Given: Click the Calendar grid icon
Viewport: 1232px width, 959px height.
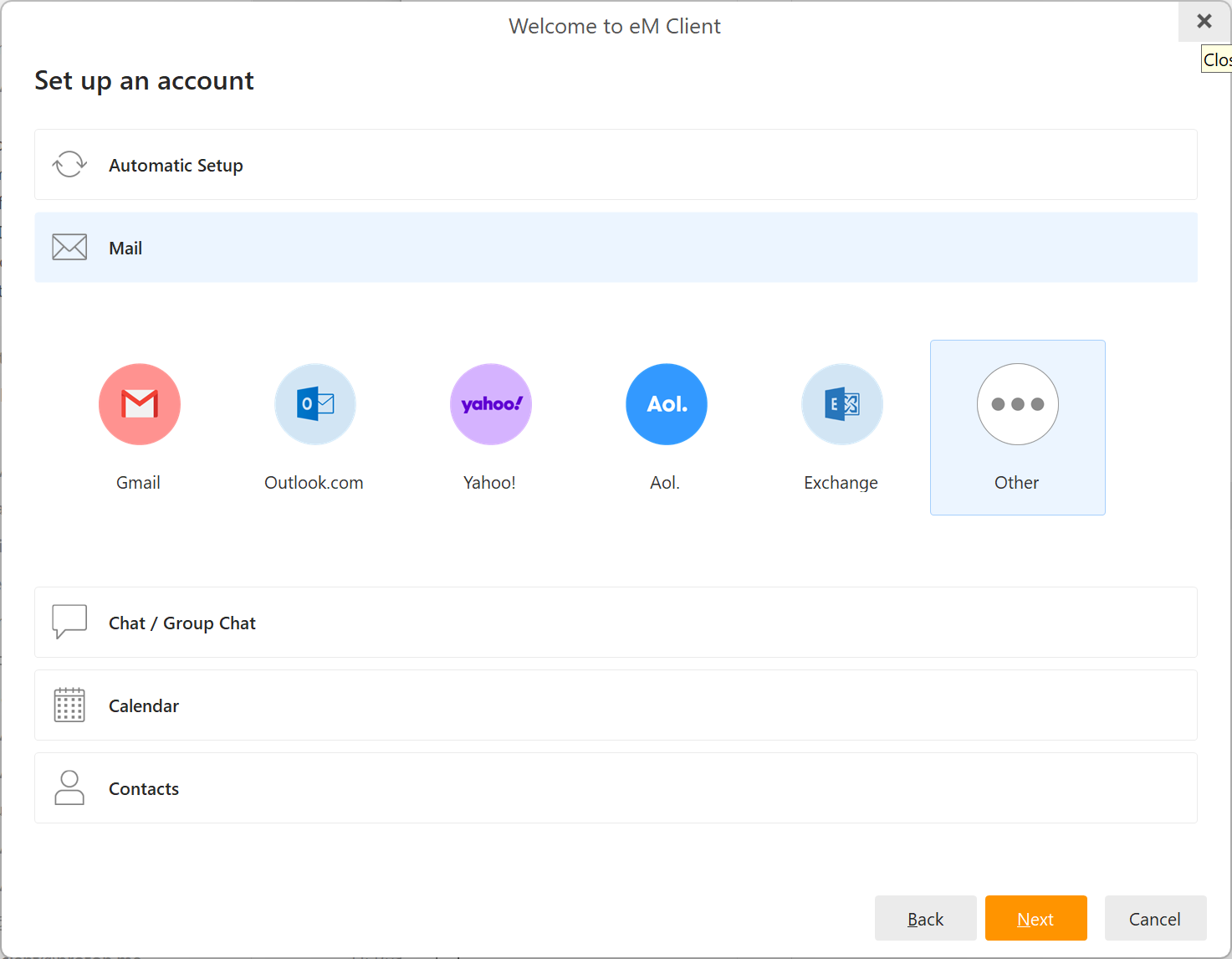Looking at the screenshot, I should click(x=69, y=705).
